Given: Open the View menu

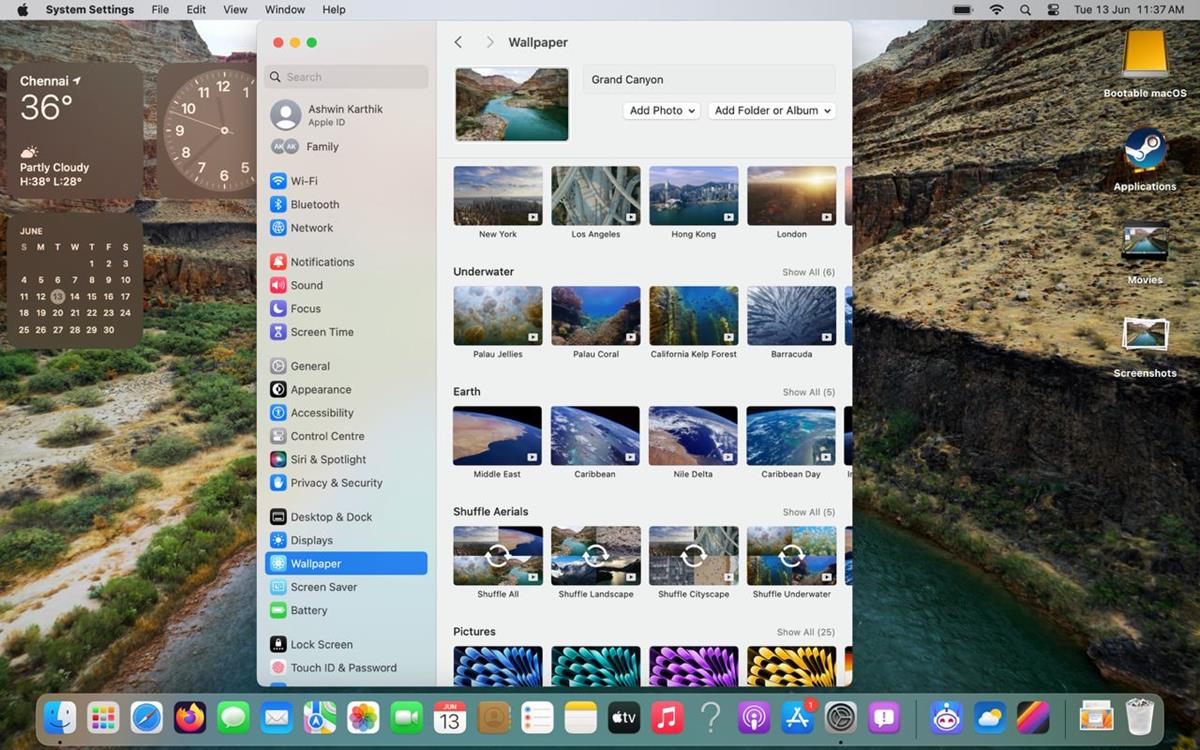Looking at the screenshot, I should (234, 9).
